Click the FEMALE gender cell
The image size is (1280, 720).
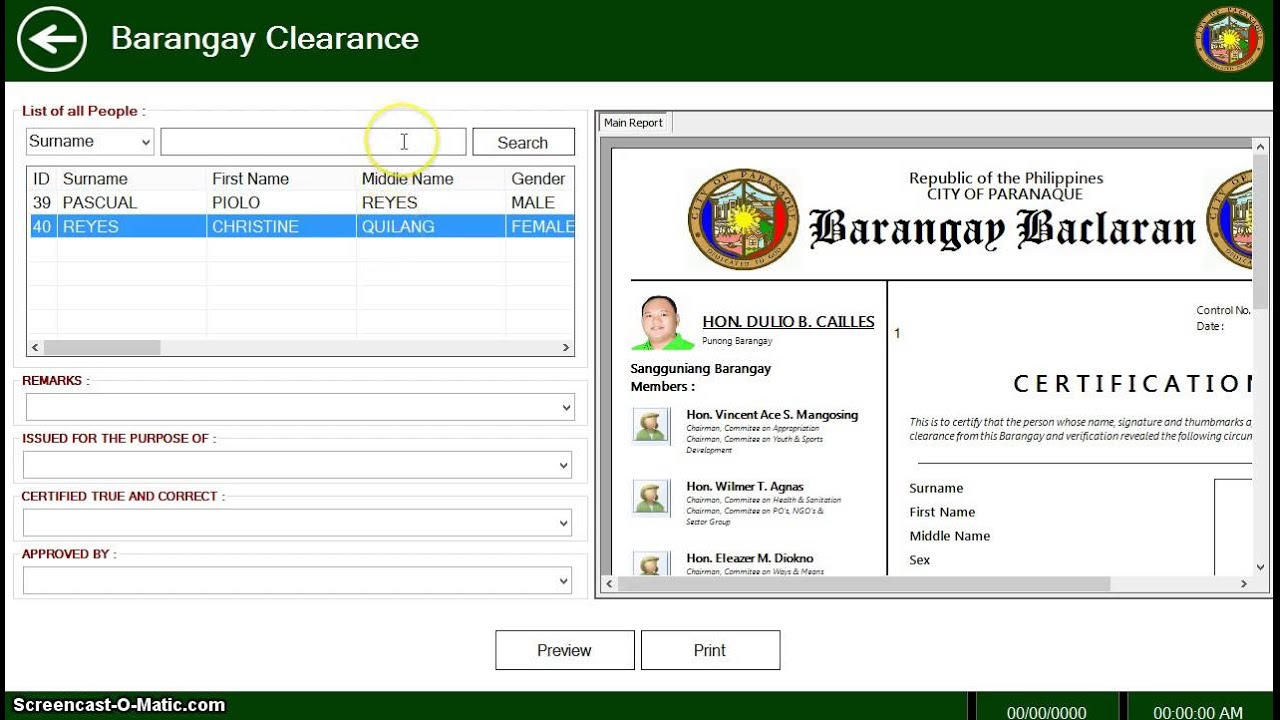[x=540, y=227]
